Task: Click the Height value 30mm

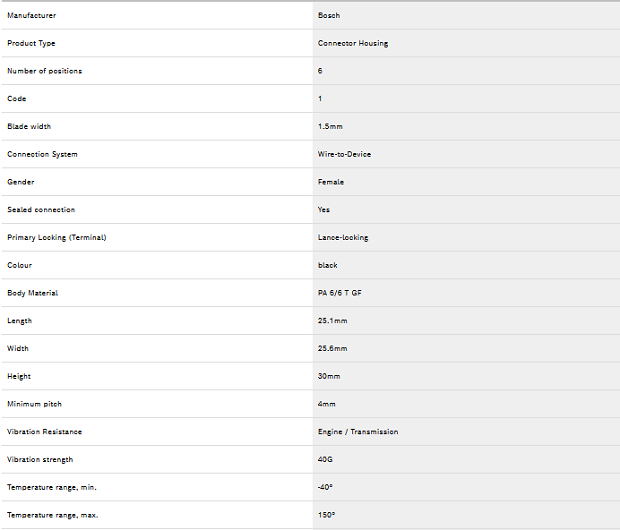Action: (x=329, y=376)
